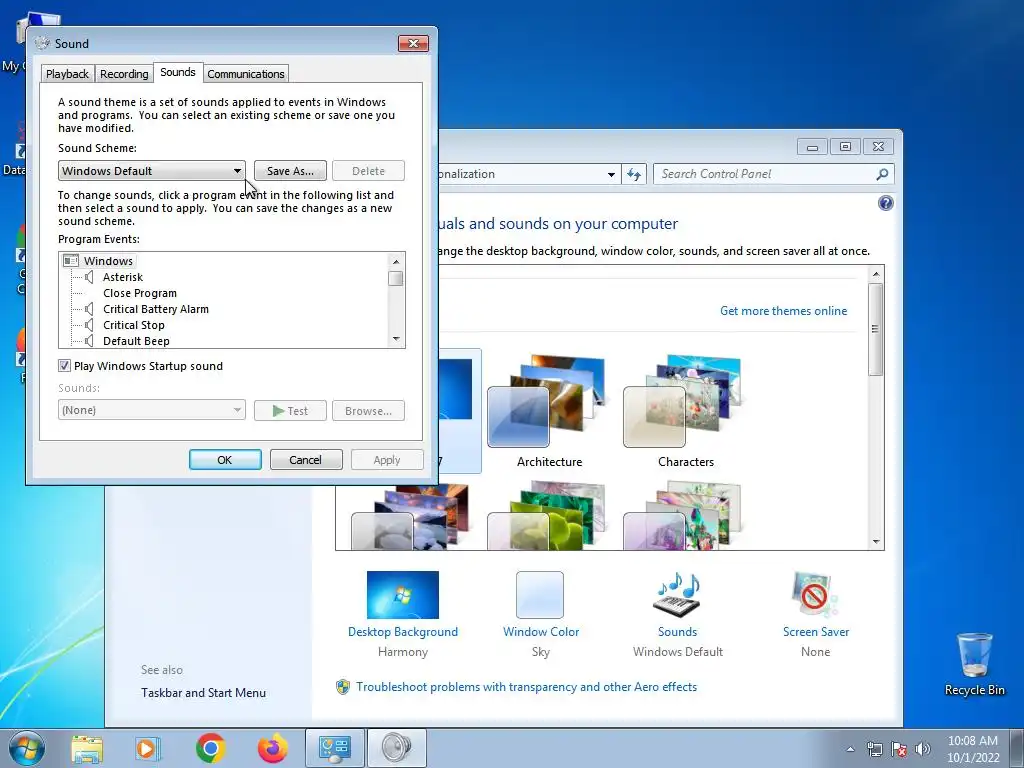Switch to the Playback tab
The width and height of the screenshot is (1024, 768).
[67, 74]
